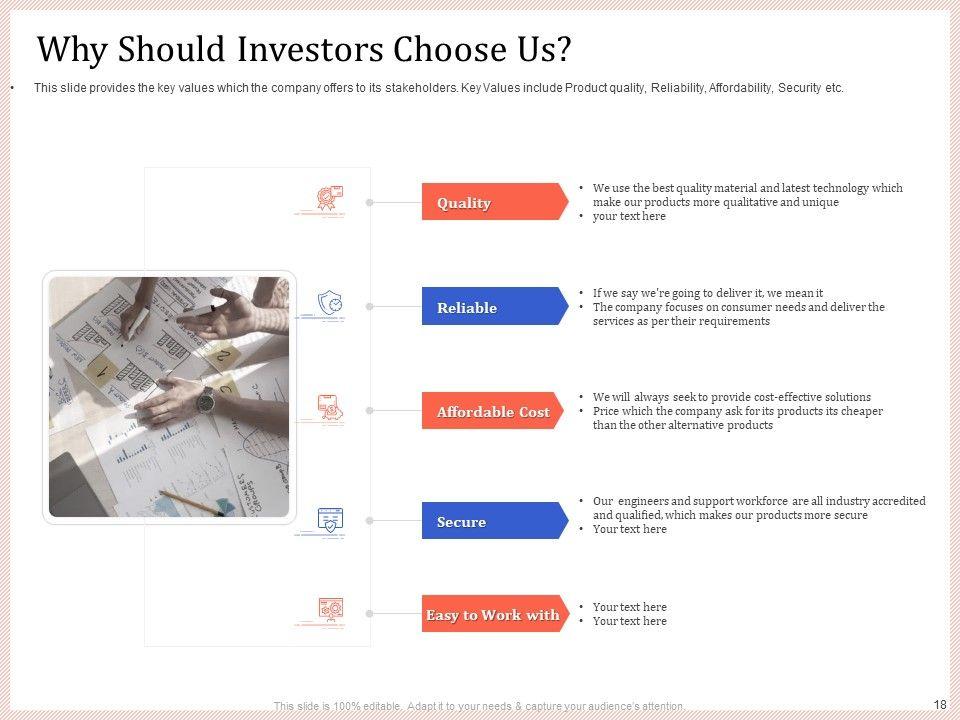Select the Easy to Work with label

[x=493, y=615]
